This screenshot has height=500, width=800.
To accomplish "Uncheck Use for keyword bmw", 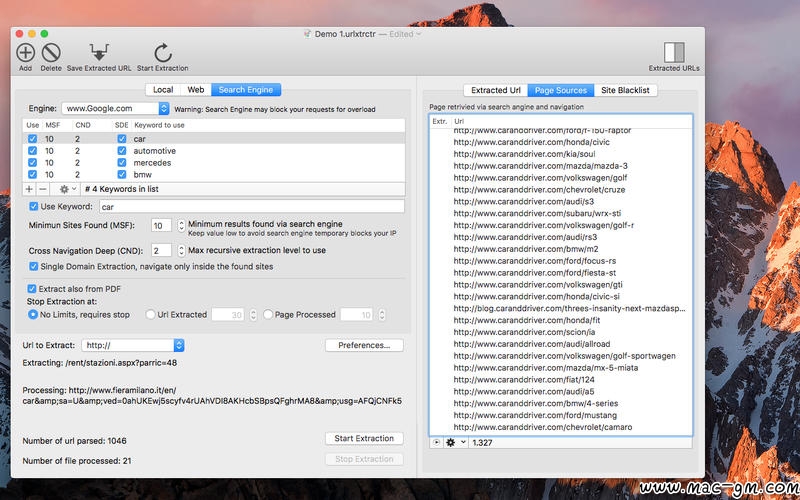I will (33, 174).
